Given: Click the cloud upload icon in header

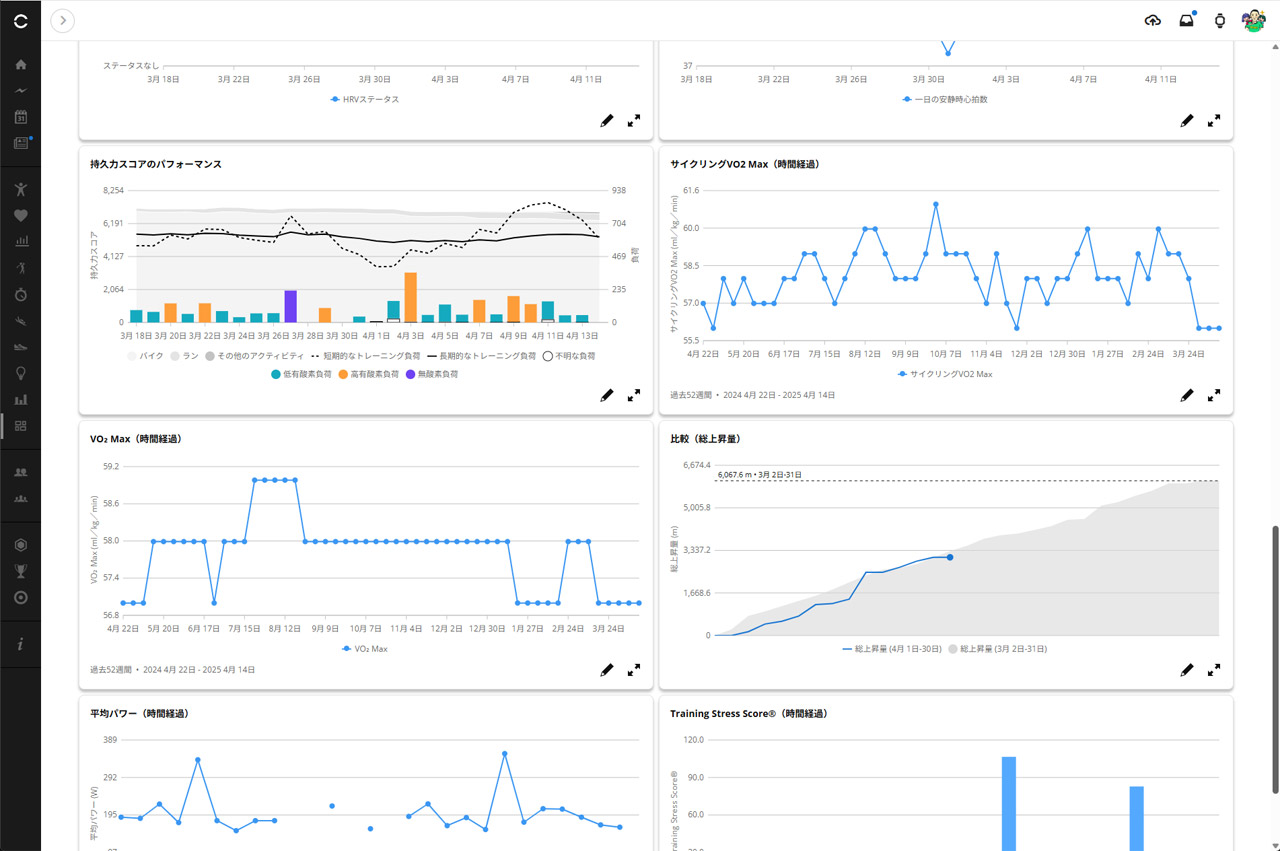Looking at the screenshot, I should (x=1153, y=20).
